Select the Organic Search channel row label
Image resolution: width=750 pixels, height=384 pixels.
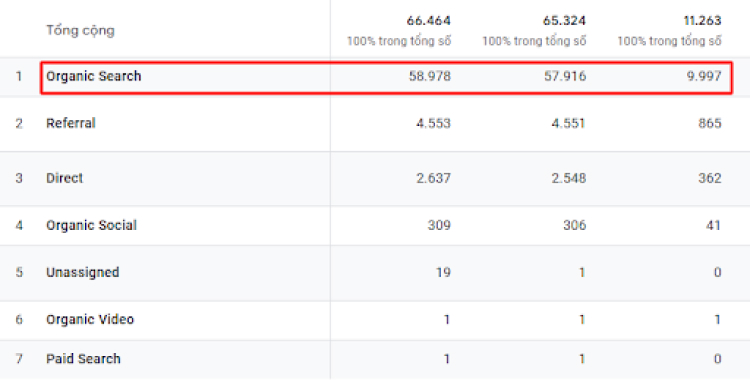coord(93,76)
